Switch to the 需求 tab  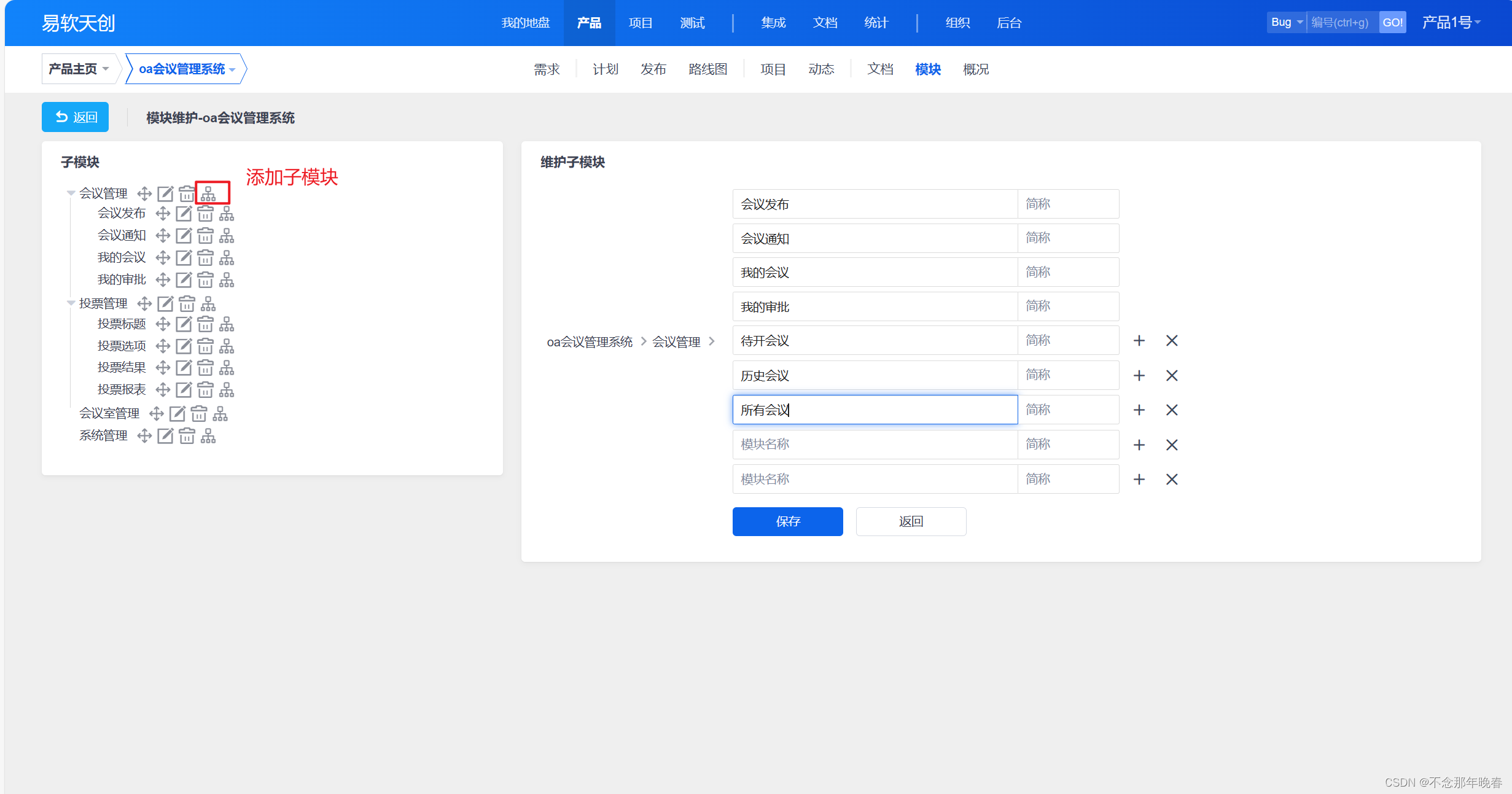pos(547,69)
